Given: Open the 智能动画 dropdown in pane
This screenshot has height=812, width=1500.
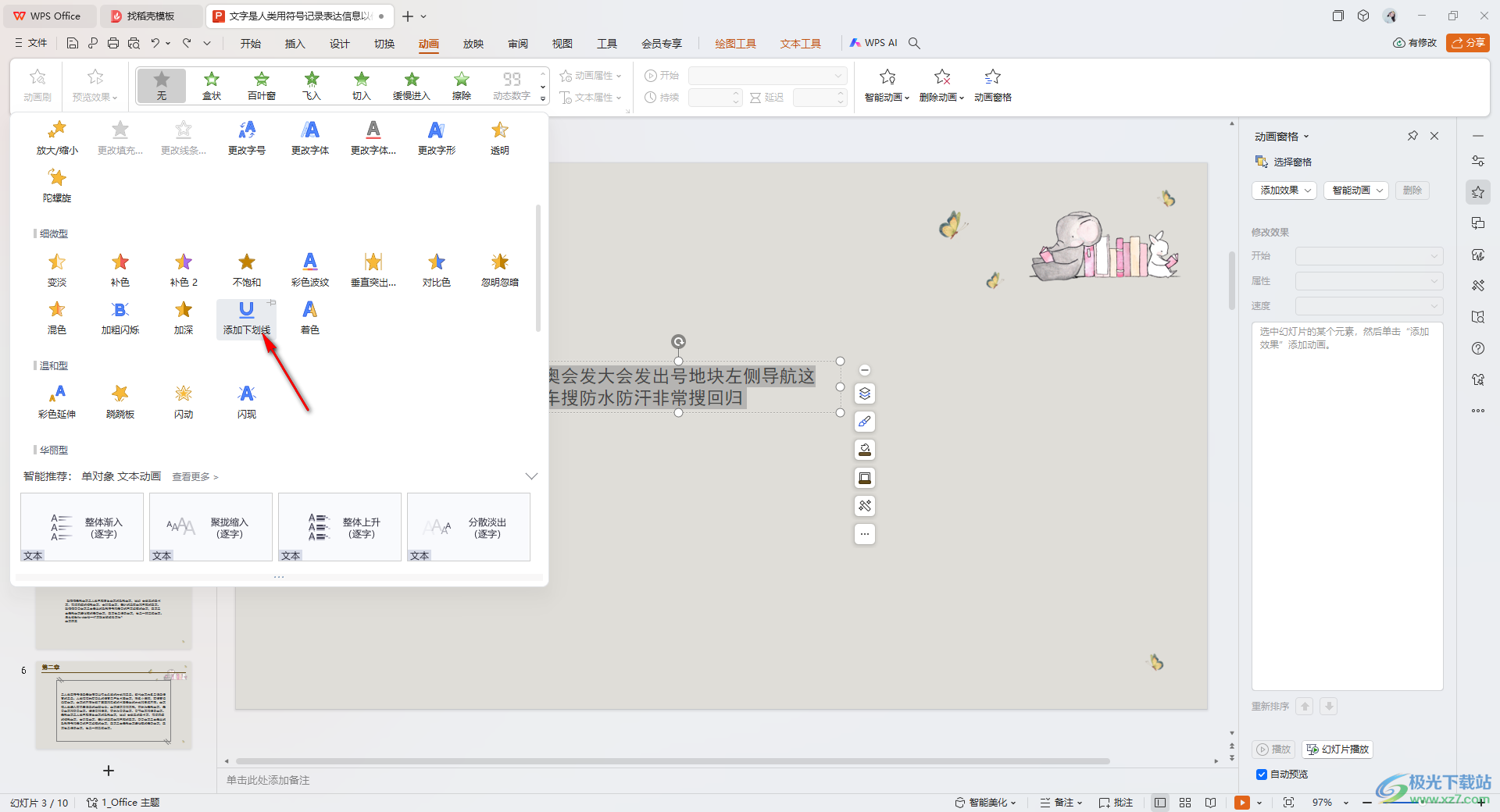Looking at the screenshot, I should coord(1355,191).
